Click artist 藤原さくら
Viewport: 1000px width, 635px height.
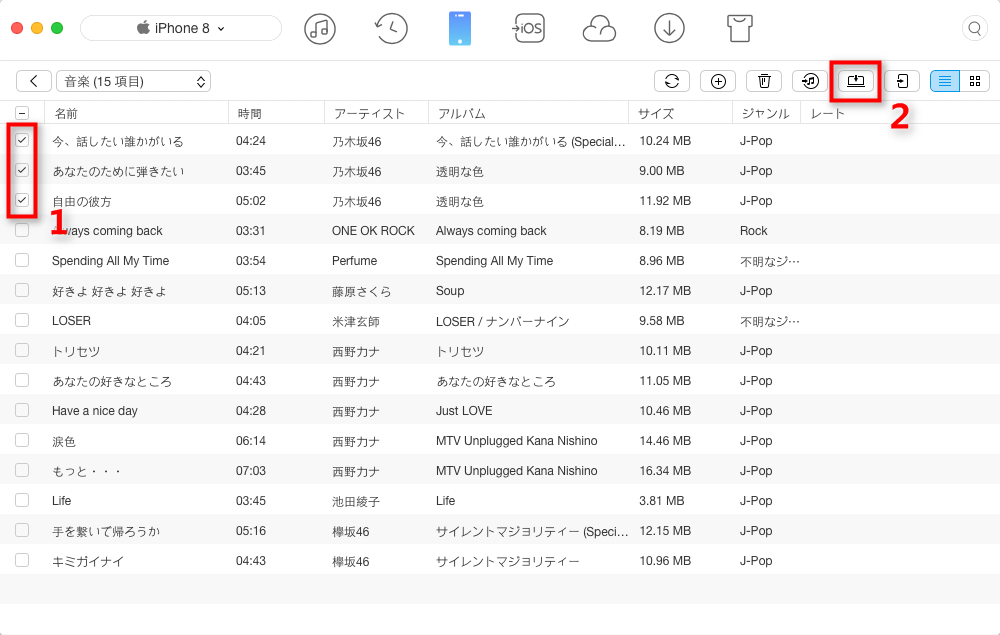[362, 291]
